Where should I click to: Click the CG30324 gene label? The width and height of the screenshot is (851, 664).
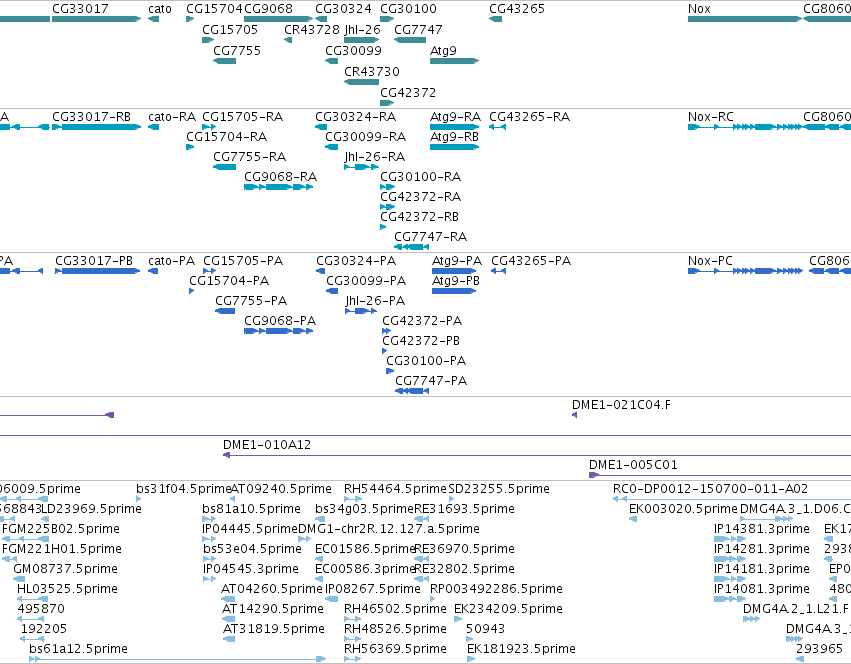[x=343, y=9]
